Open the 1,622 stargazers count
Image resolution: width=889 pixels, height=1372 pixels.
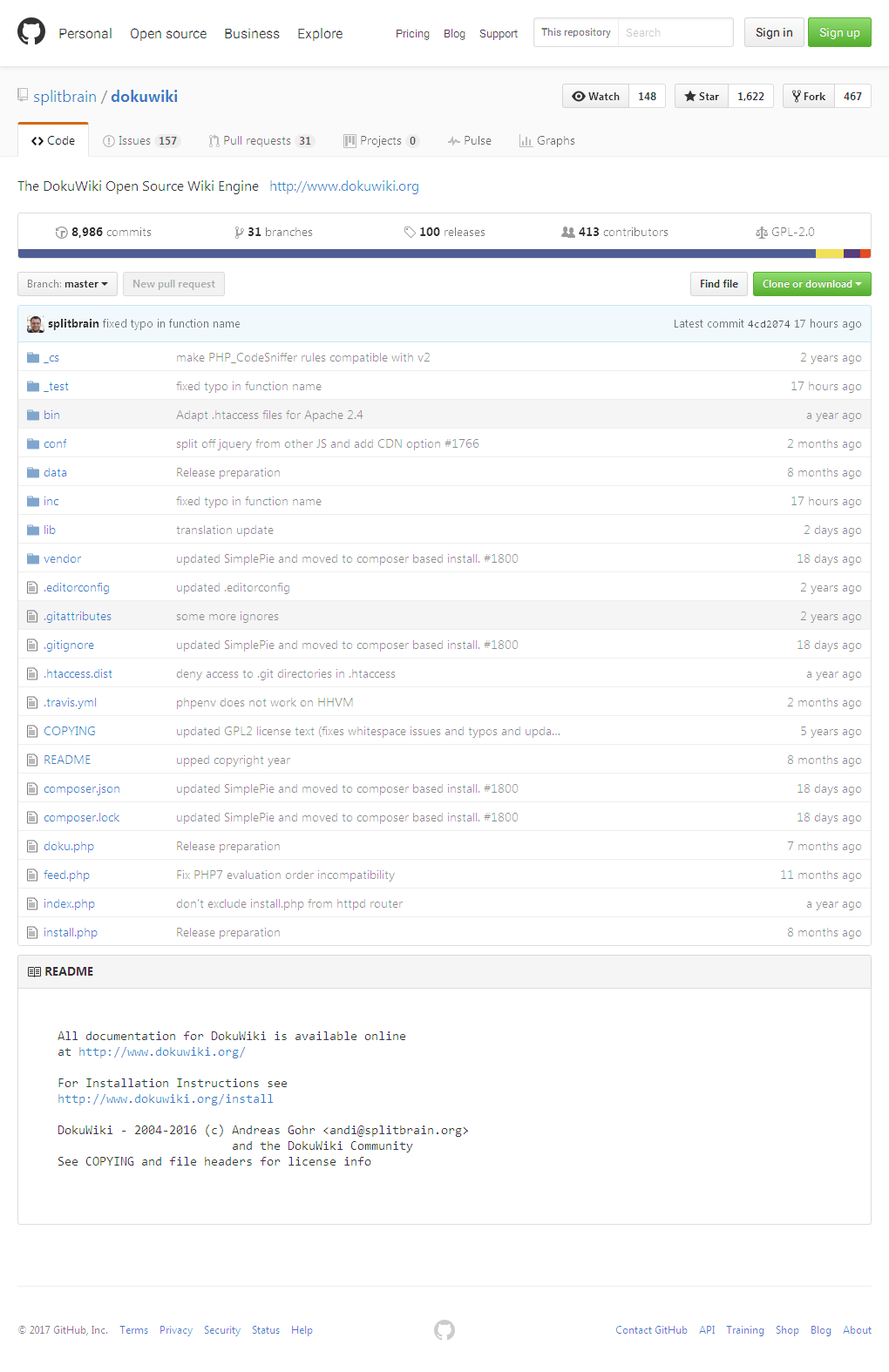click(x=750, y=96)
